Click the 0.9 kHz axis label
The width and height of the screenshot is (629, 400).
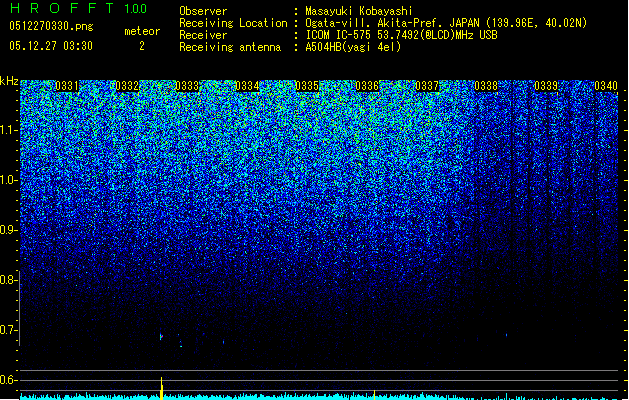point(8,230)
